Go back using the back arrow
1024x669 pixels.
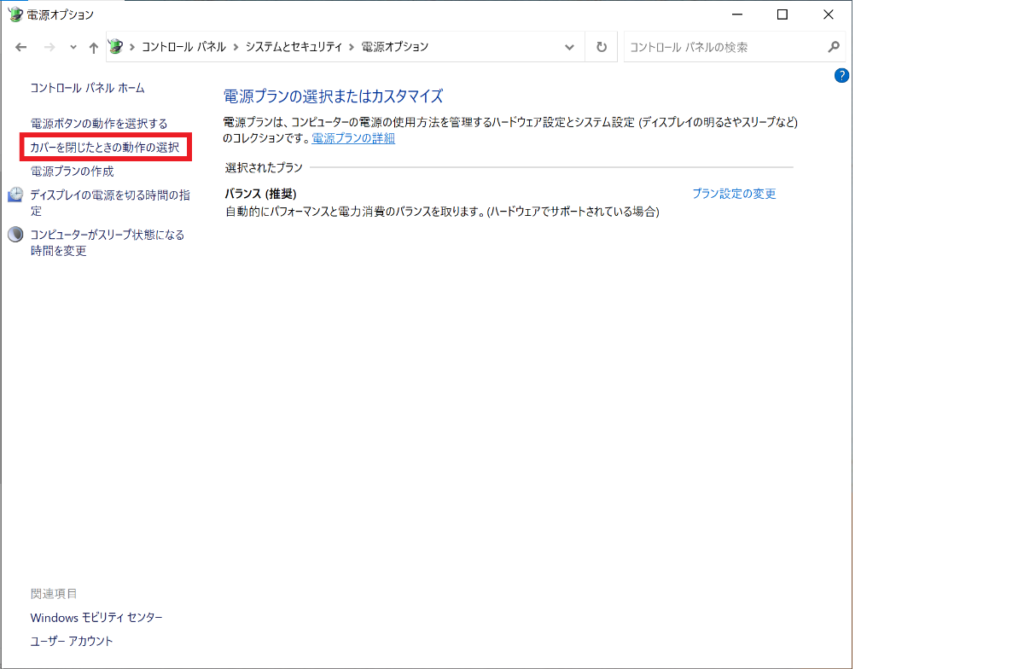[21, 47]
